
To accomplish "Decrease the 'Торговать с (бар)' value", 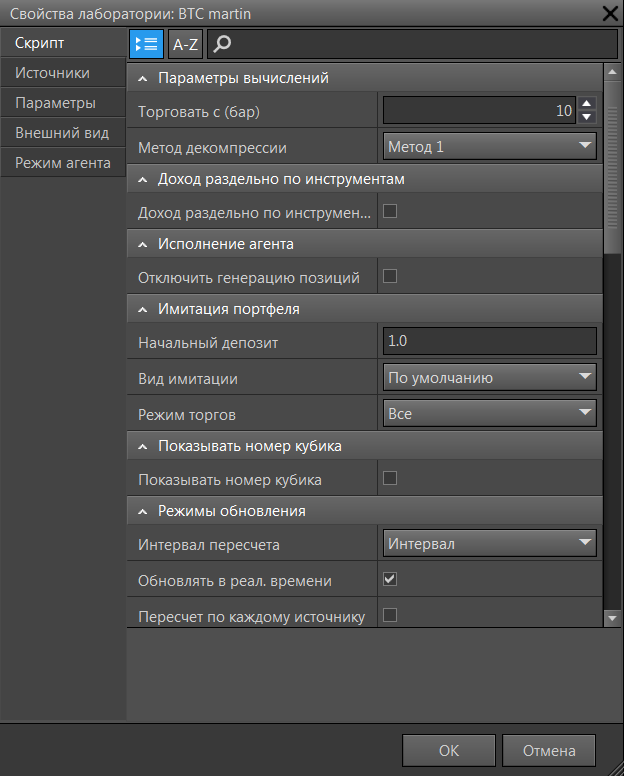I will [x=587, y=117].
